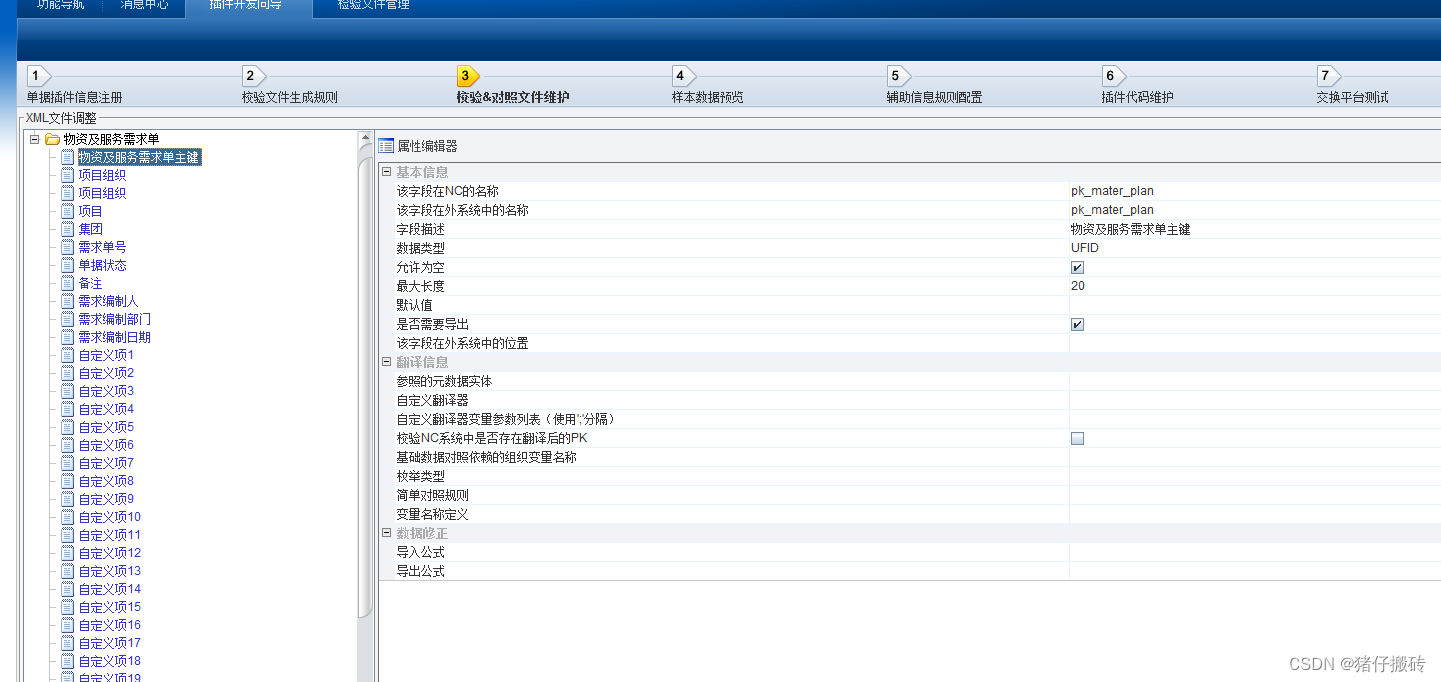The width and height of the screenshot is (1441, 682).
Task: Click the step 6 插件代码维护 number icon
Action: (1112, 75)
